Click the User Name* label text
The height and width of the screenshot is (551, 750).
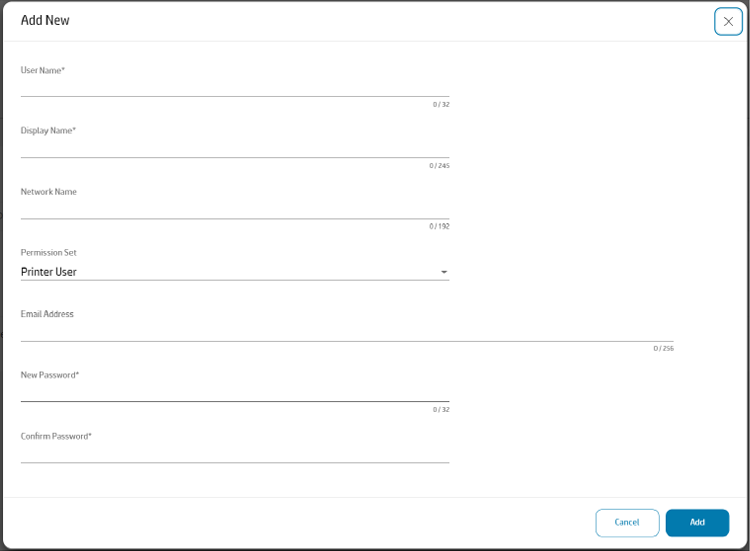pyautogui.click(x=43, y=70)
